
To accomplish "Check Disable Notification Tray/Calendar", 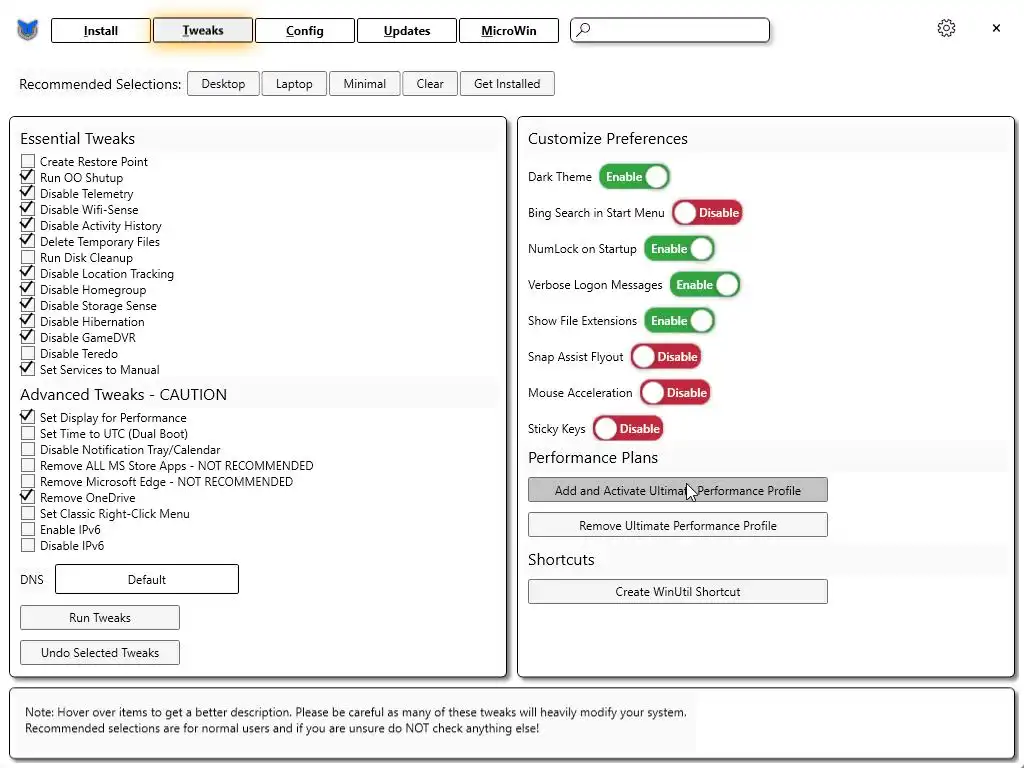I will point(28,449).
